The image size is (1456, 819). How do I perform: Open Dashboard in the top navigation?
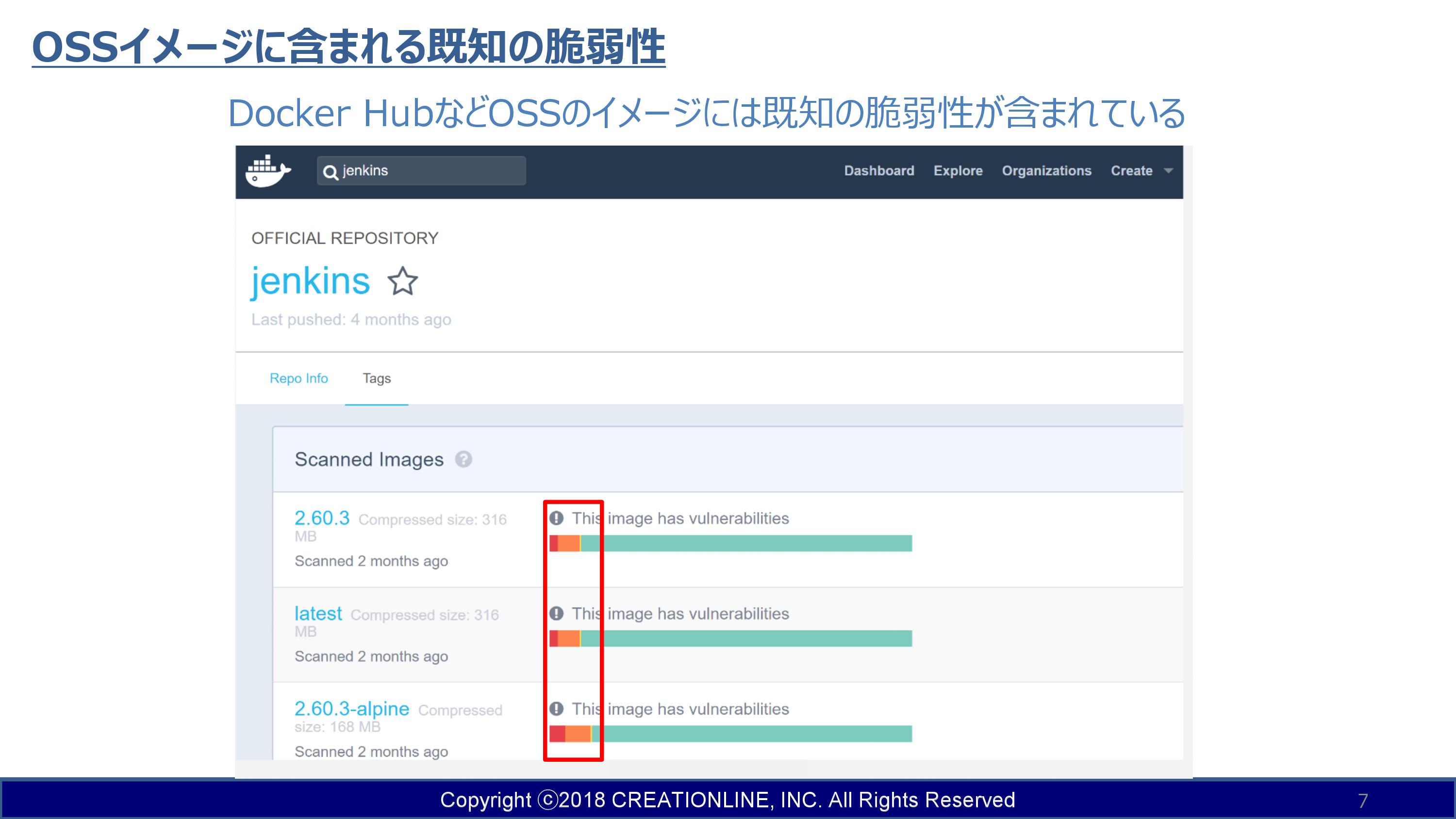(x=879, y=171)
